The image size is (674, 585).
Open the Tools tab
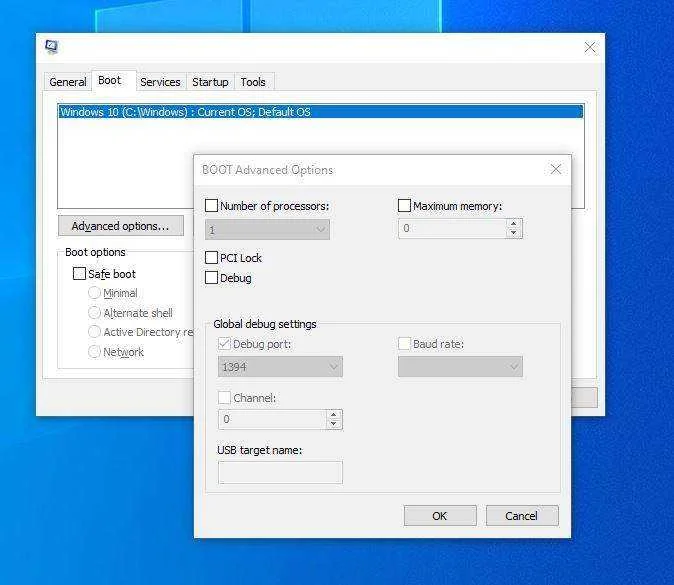pos(253,82)
